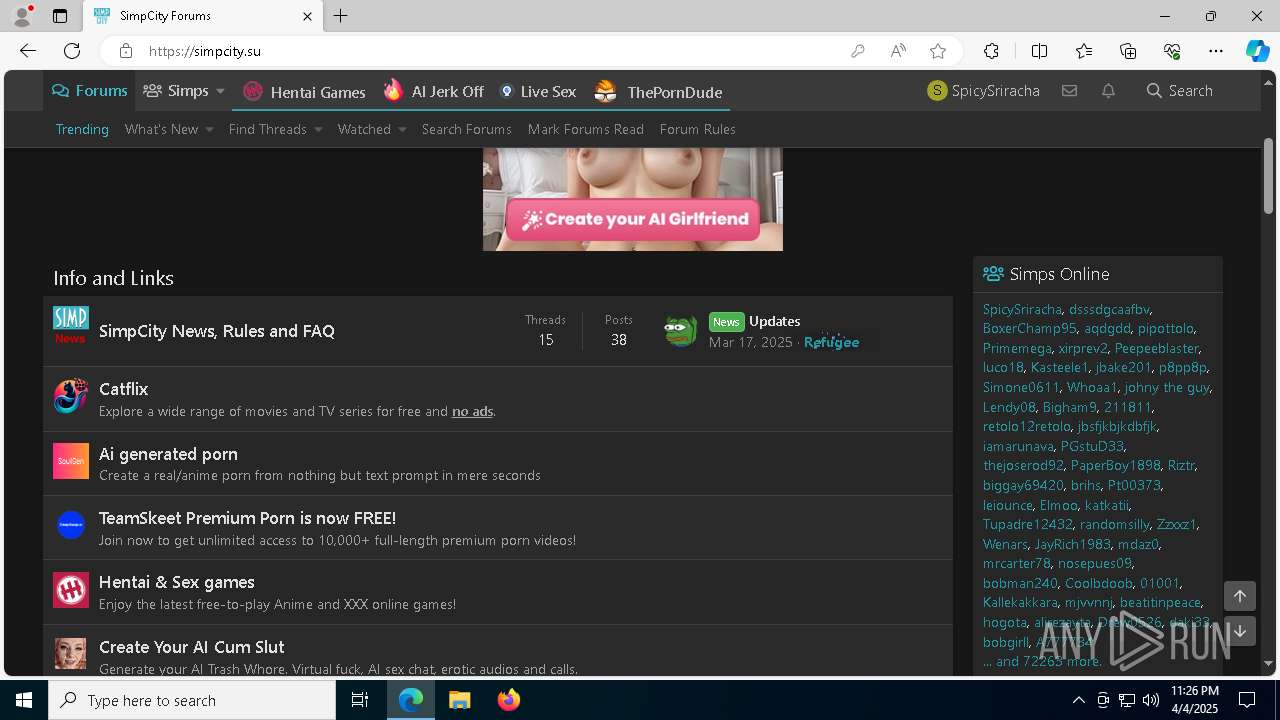Screen dimensions: 1280x720
Task: Launch Firefox from the taskbar
Action: coord(509,700)
